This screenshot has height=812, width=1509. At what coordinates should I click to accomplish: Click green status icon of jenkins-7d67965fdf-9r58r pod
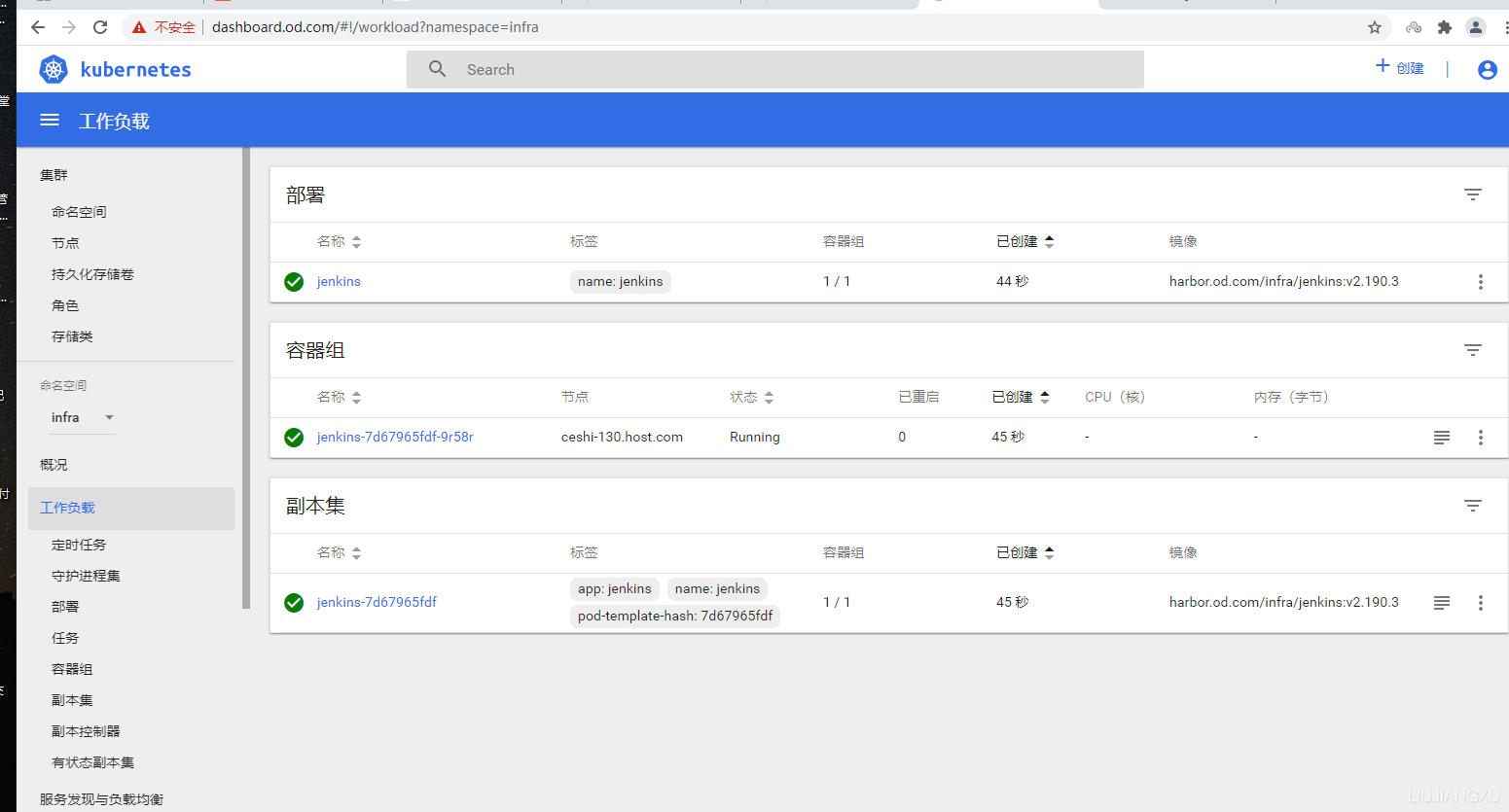coord(294,438)
